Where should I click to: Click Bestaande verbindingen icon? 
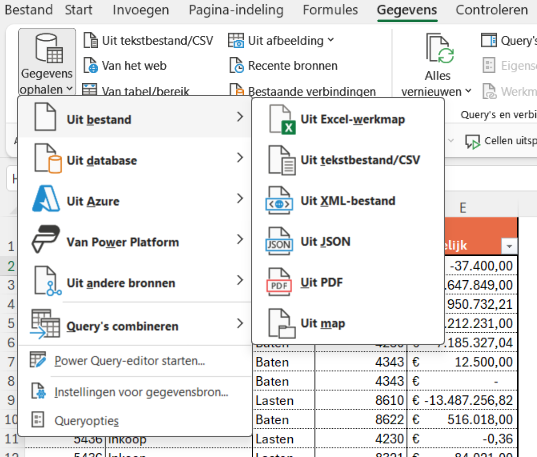click(x=236, y=90)
